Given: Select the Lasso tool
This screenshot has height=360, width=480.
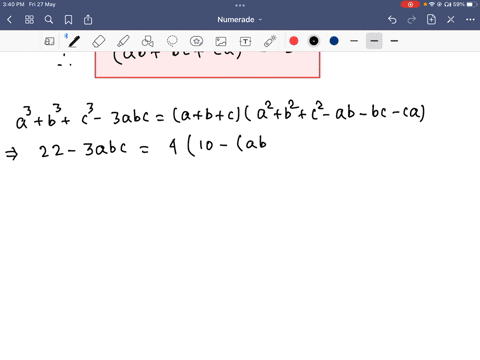Looking at the screenshot, I should tap(172, 41).
